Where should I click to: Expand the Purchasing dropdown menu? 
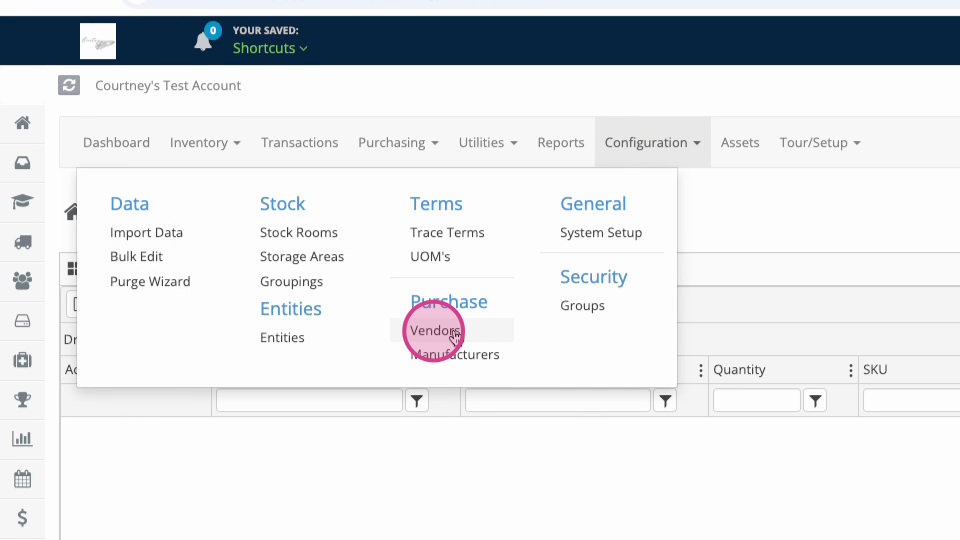tap(398, 143)
